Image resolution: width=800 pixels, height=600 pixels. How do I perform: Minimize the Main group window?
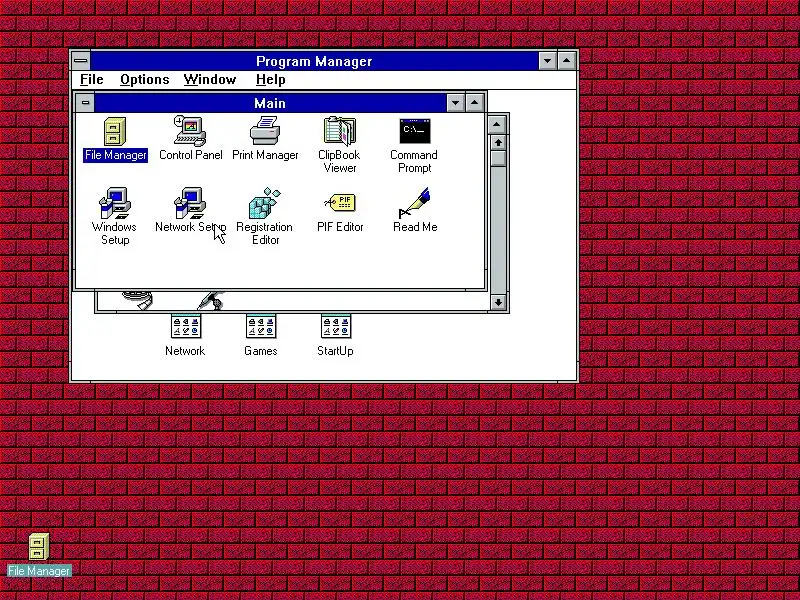pyautogui.click(x=455, y=103)
